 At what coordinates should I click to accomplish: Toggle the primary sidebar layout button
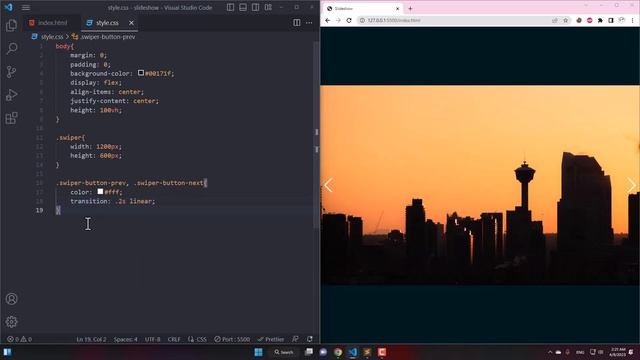(x=230, y=7)
